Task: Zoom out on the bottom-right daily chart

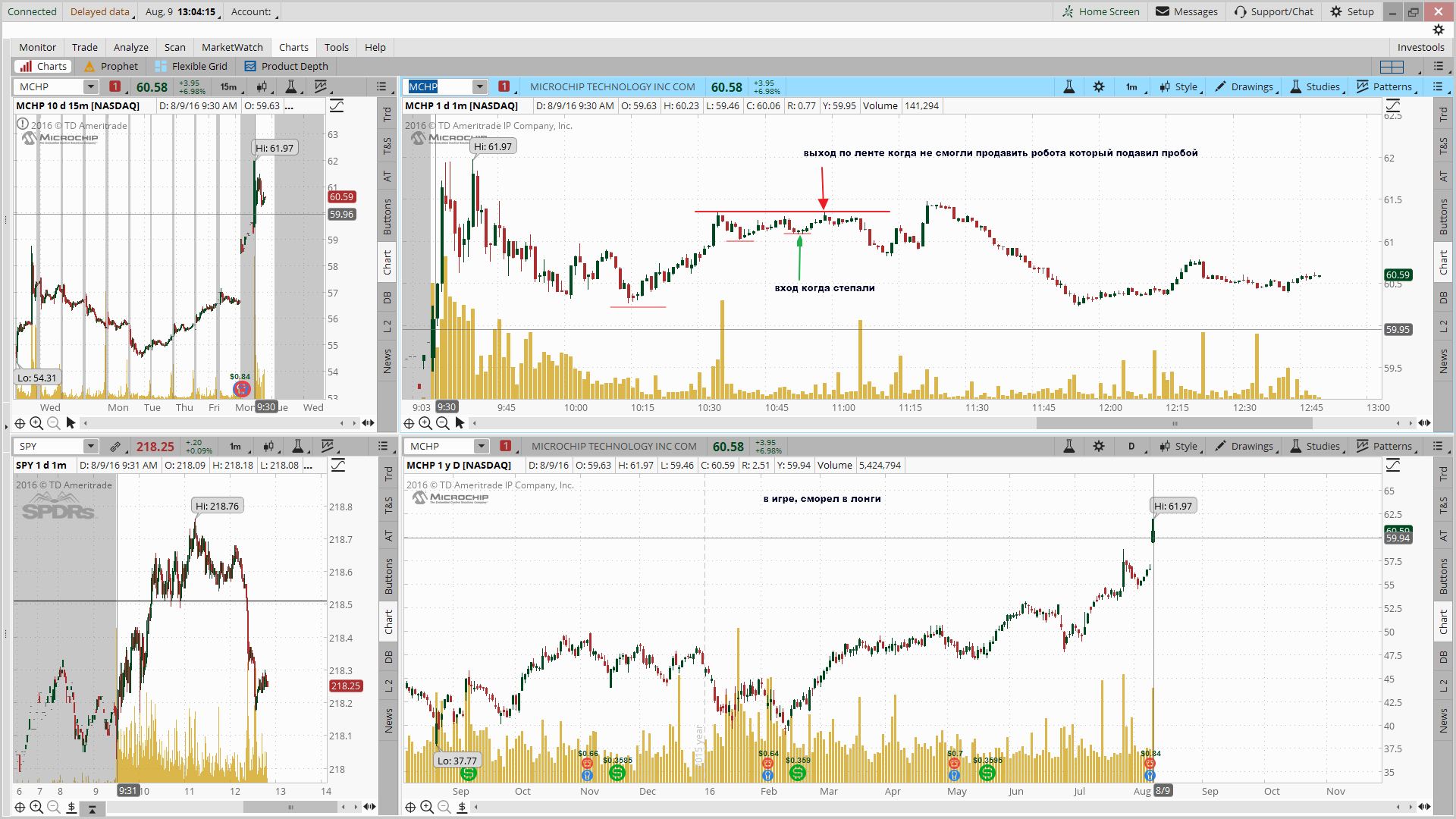Action: tap(444, 807)
